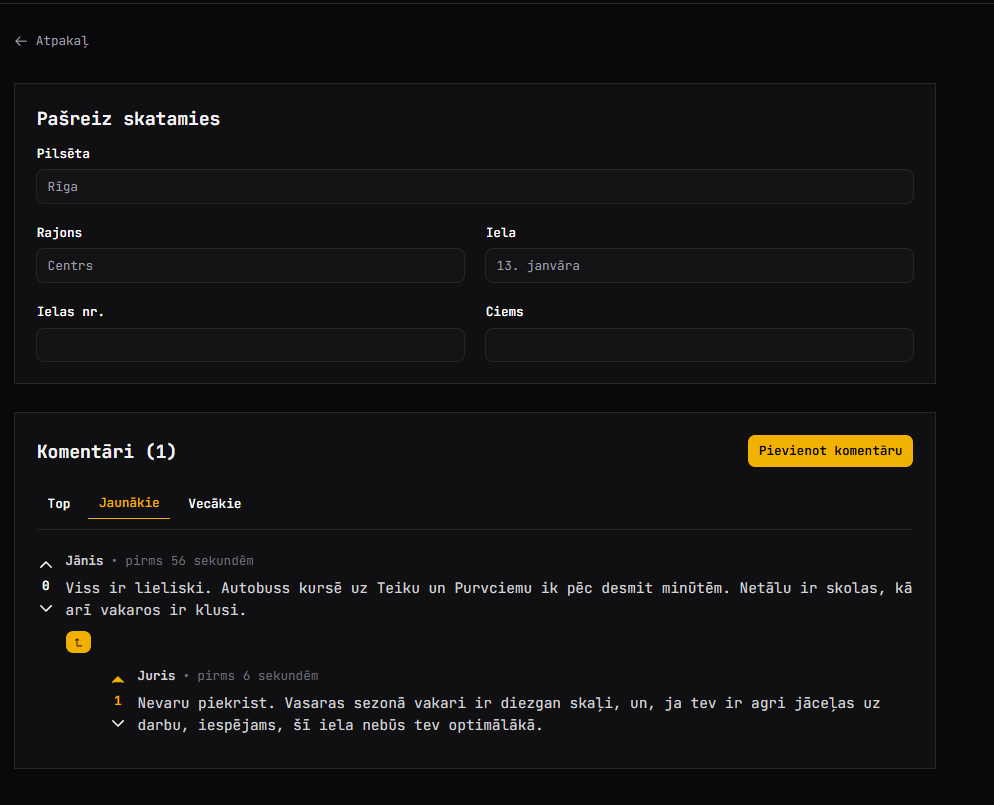Downvote Juris's reply
Screen dimensions: 994x805
[x=118, y=724]
